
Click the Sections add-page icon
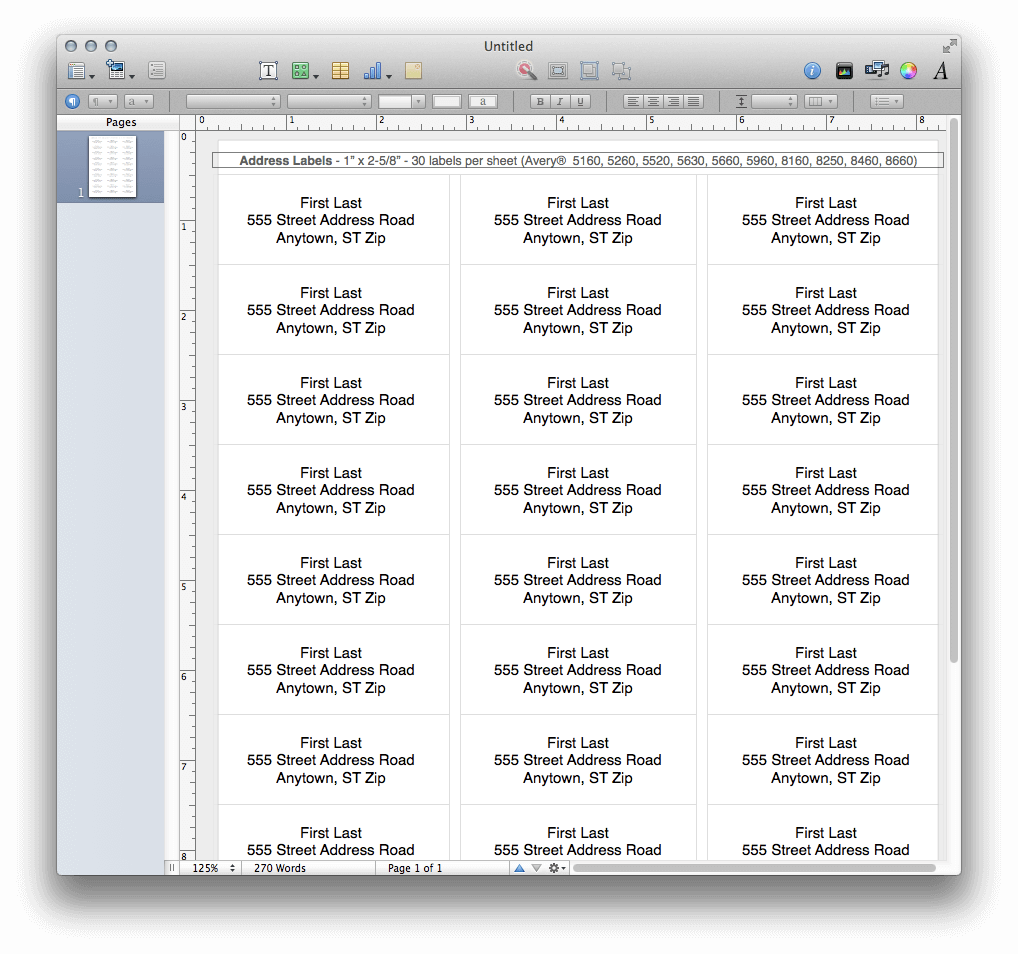[x=119, y=70]
